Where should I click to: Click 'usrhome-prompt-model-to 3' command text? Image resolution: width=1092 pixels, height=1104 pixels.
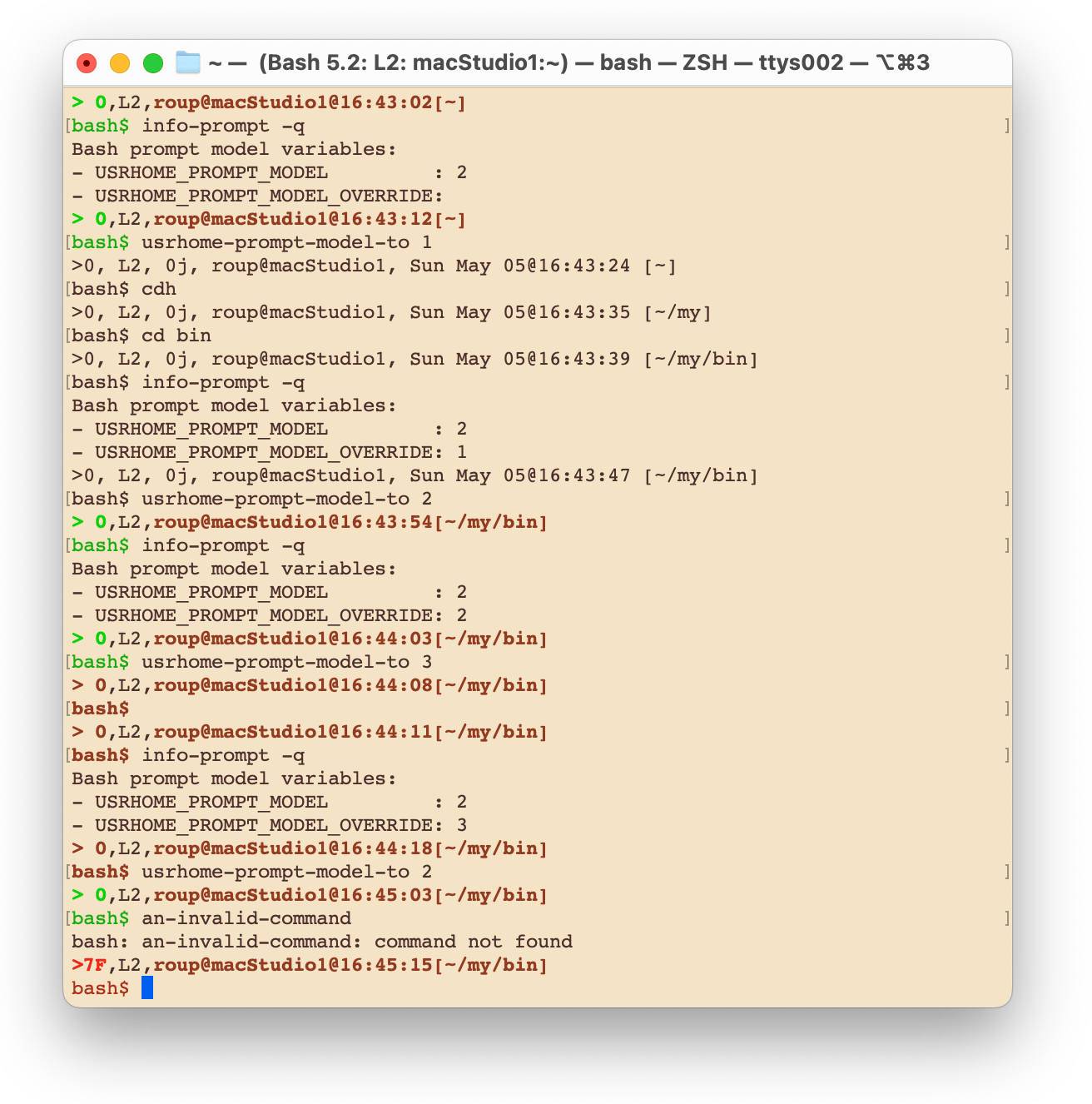point(287,662)
